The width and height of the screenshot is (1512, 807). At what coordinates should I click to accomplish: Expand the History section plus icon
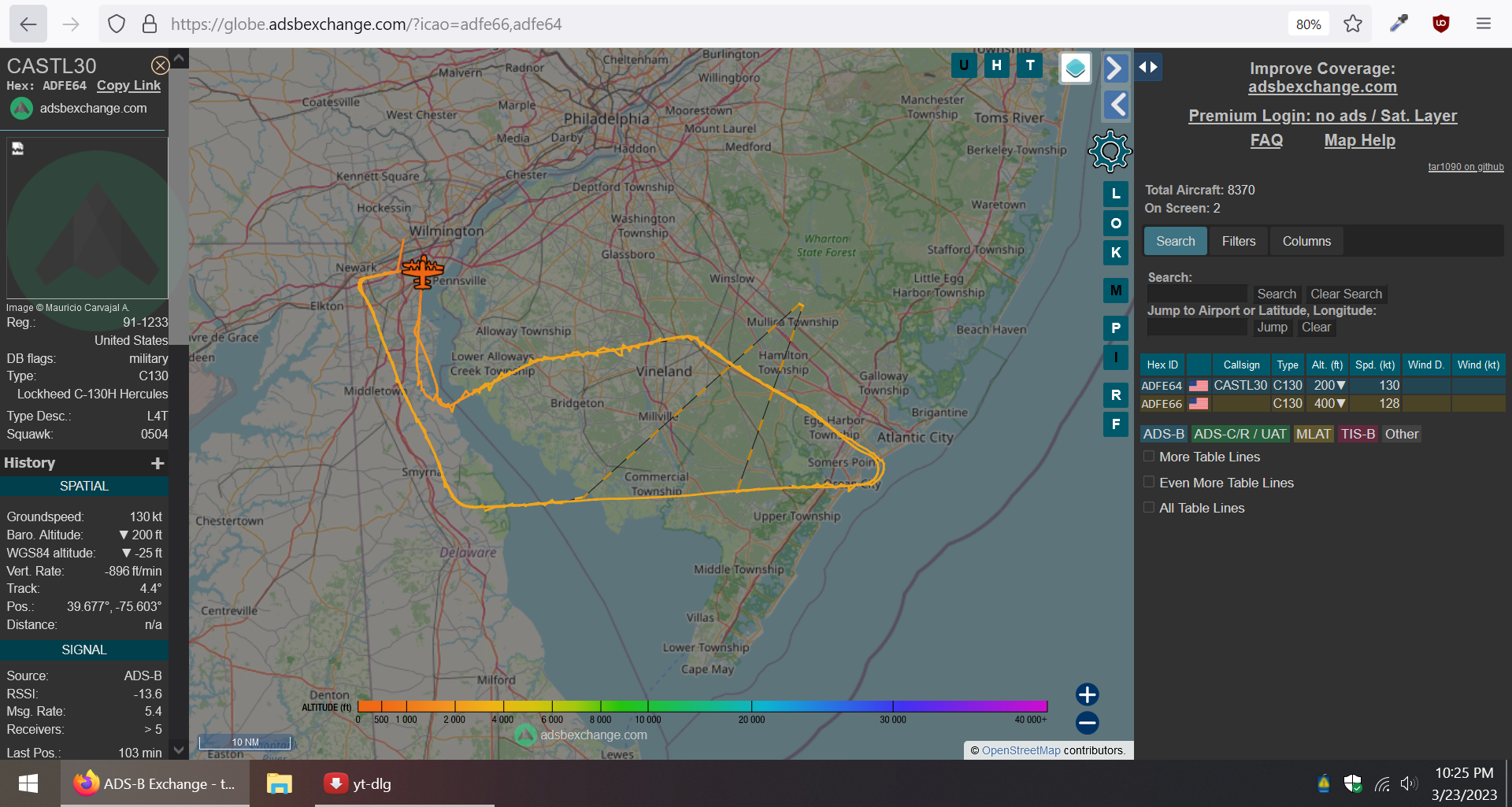tap(157, 463)
